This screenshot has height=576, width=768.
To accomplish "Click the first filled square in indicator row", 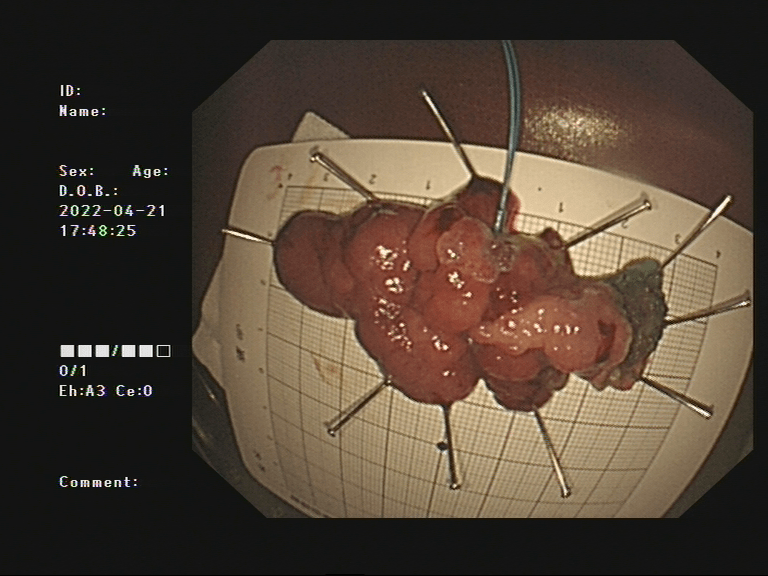I will 67,351.
